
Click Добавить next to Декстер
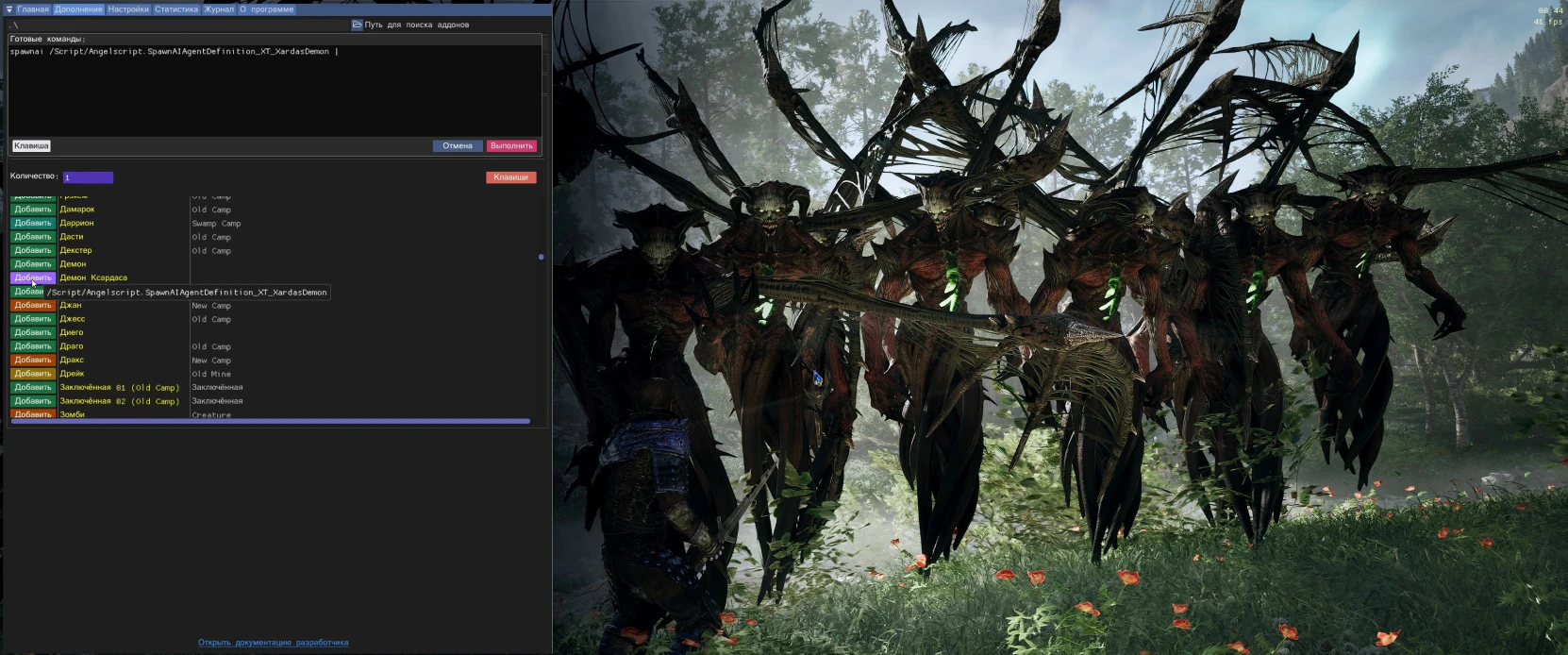33,250
